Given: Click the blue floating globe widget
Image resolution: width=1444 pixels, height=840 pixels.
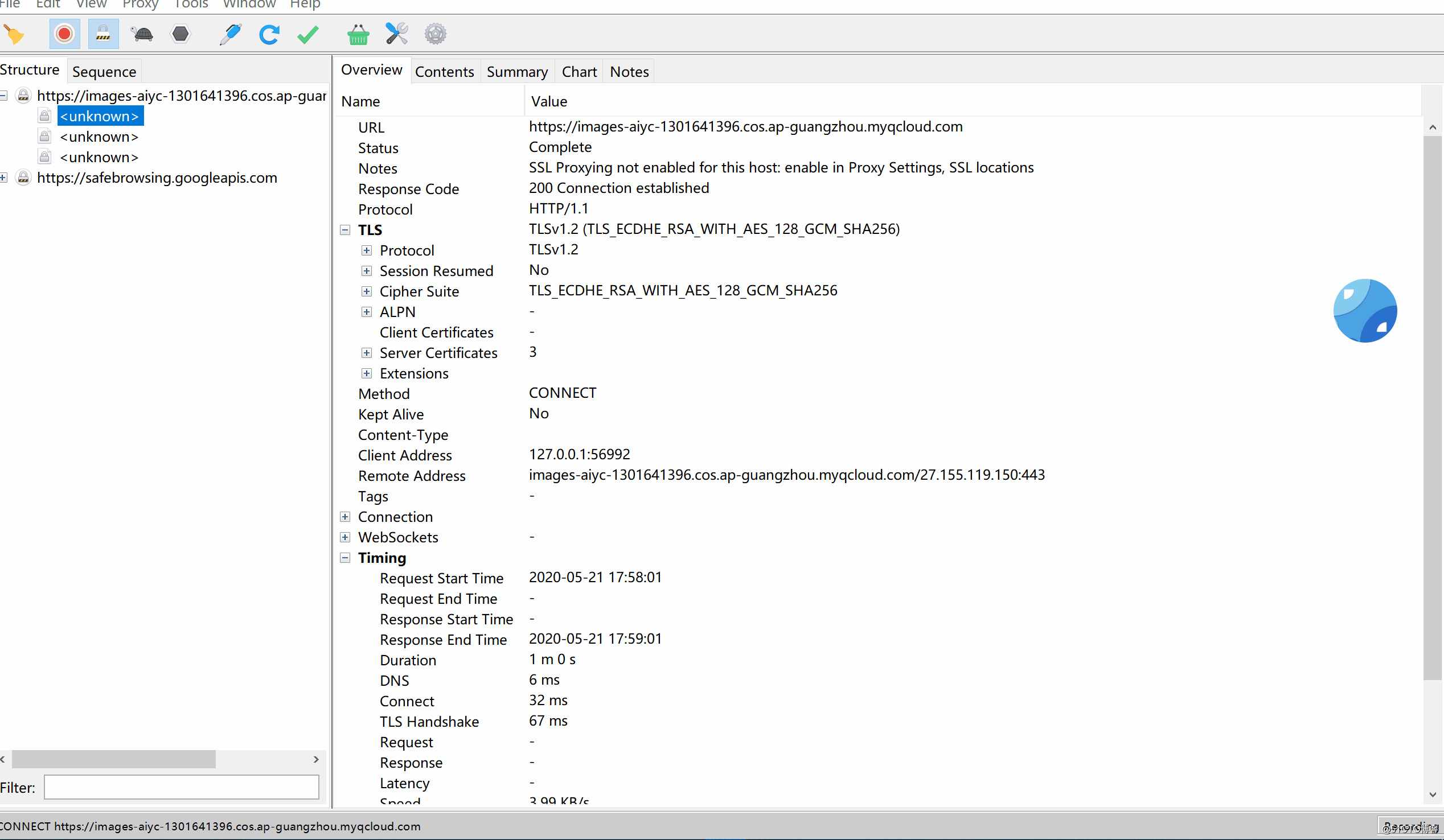Looking at the screenshot, I should click(x=1365, y=311).
